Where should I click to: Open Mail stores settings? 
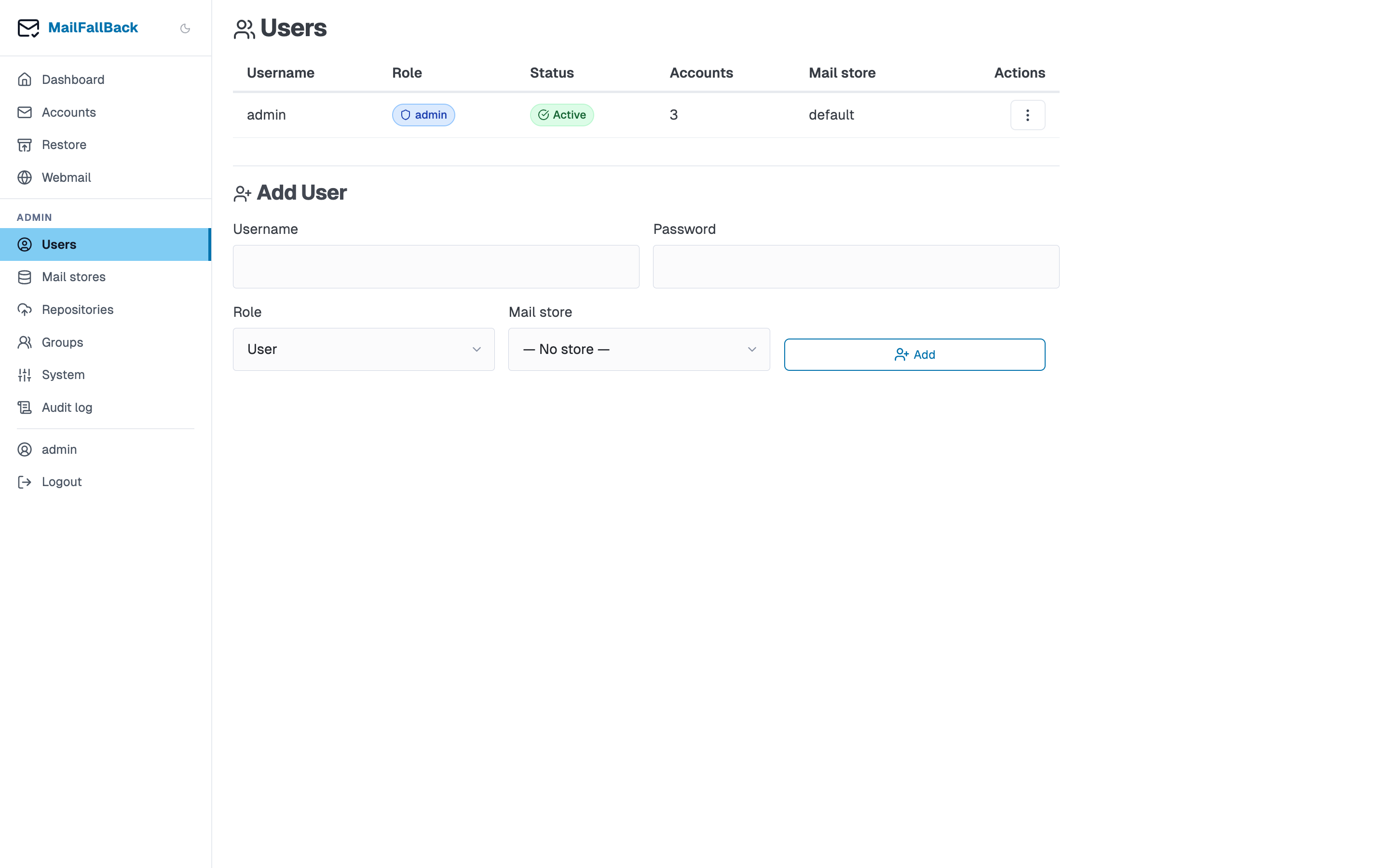click(x=106, y=277)
